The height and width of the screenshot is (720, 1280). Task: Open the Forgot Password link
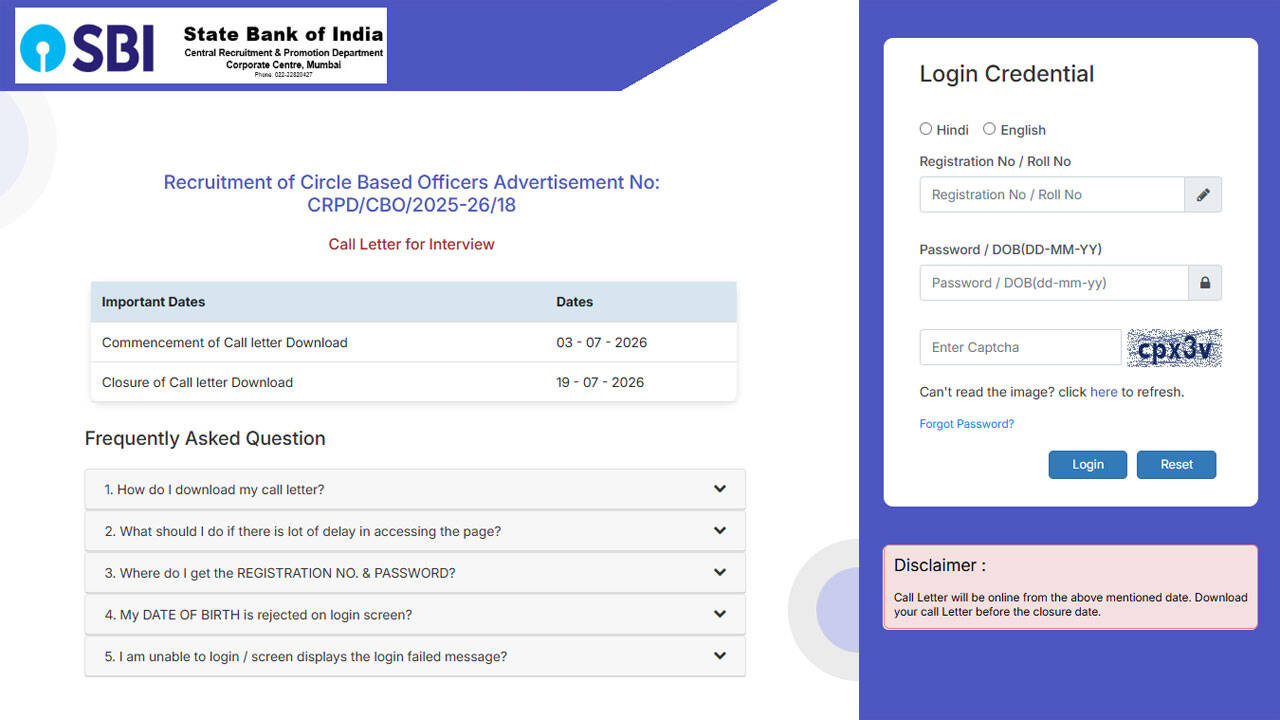966,424
